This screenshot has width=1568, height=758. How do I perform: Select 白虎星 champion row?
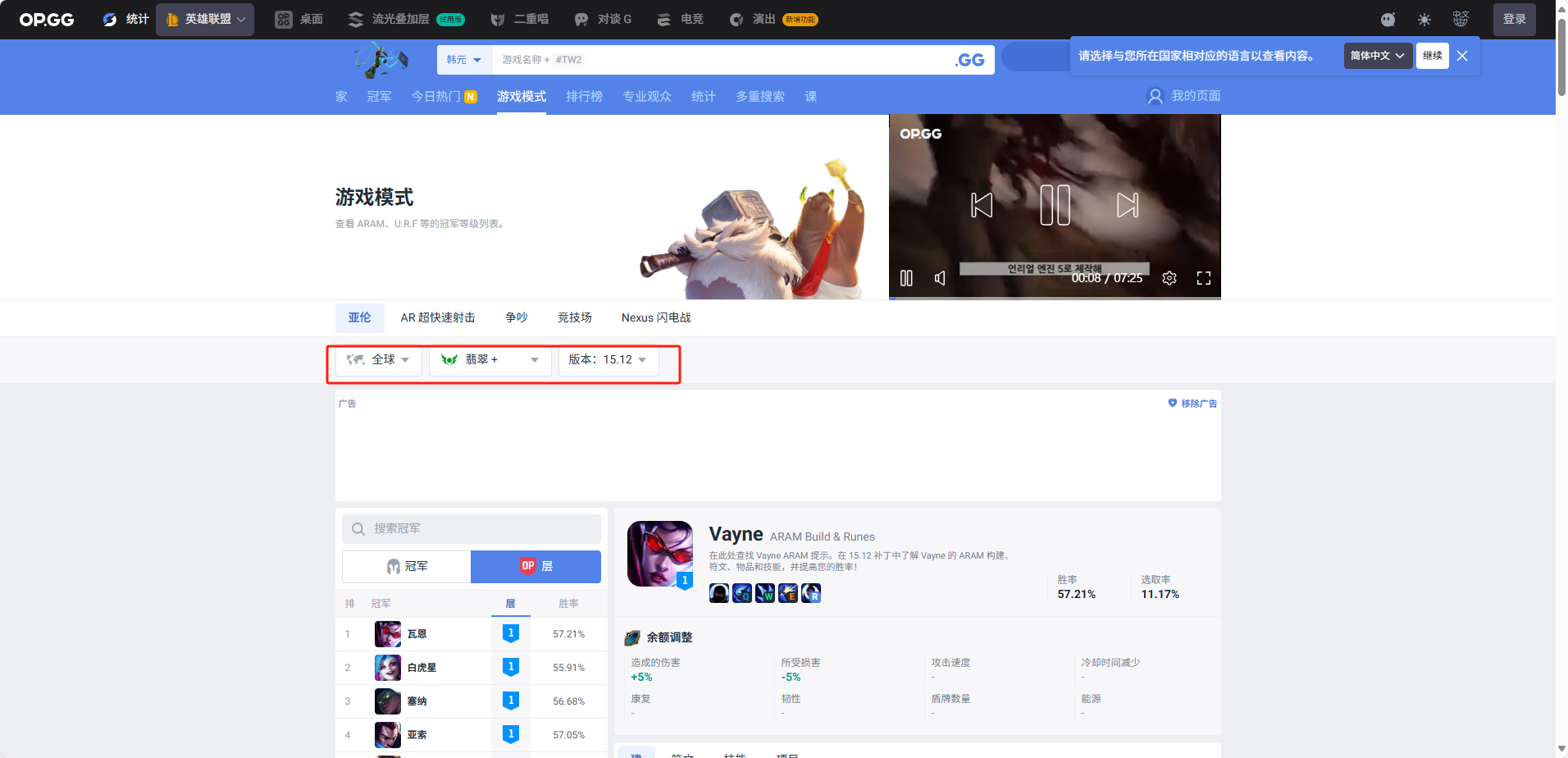point(472,668)
